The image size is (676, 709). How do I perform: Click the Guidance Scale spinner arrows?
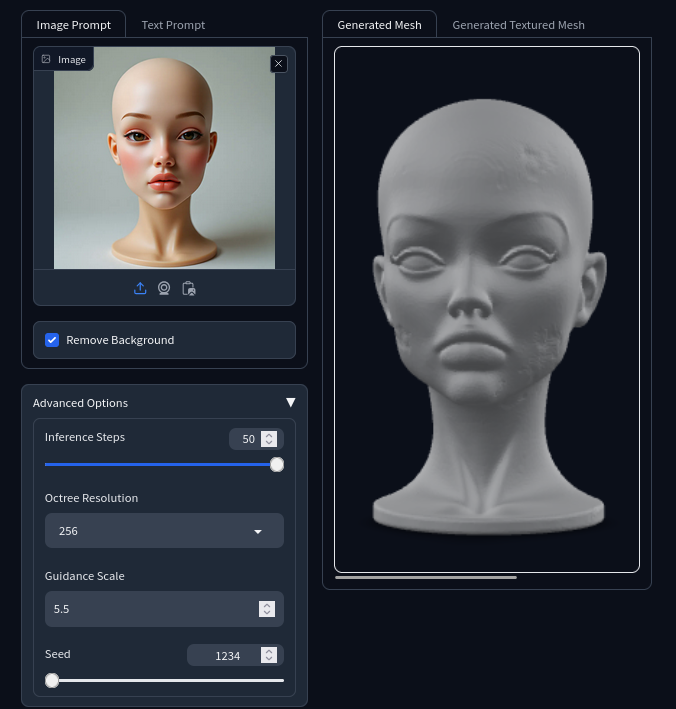tap(267, 609)
